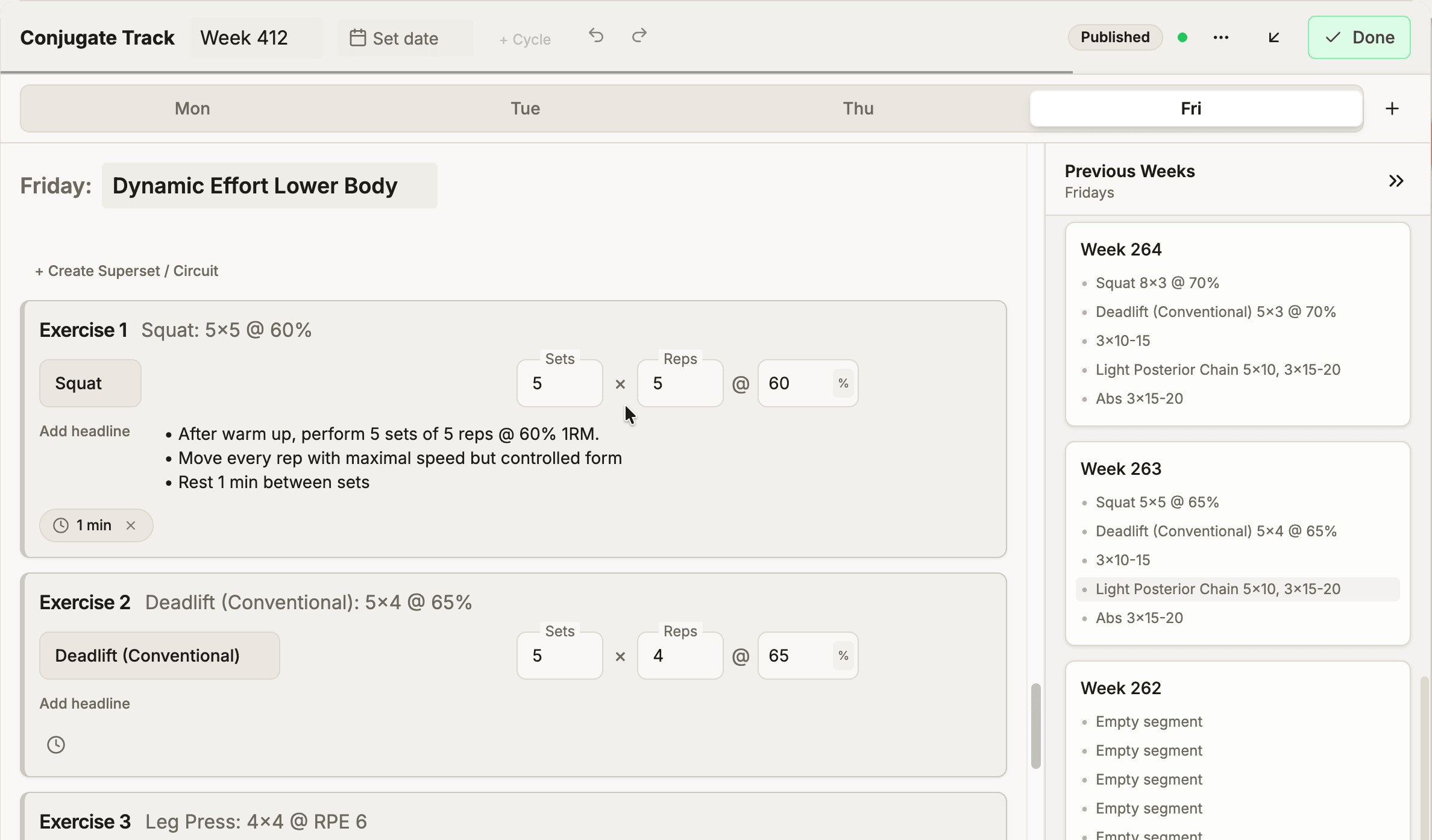1432x840 pixels.
Task: Click highlighted Light Posterior Chain in Week 263
Action: tap(1238, 589)
